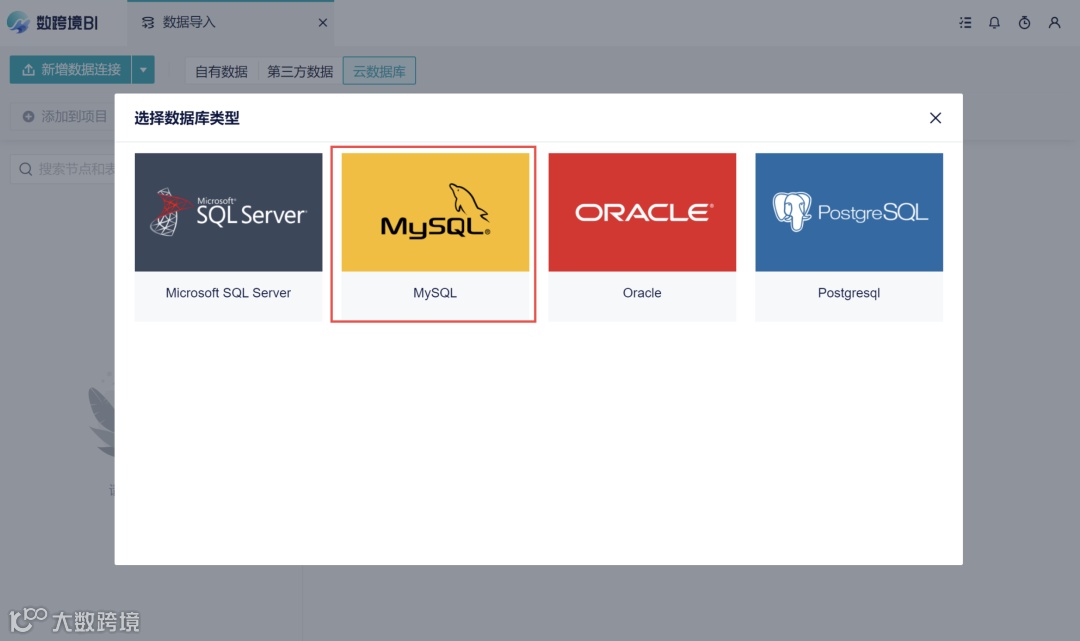The width and height of the screenshot is (1080, 641).
Task: Select the Microsoft SQL Server database card
Action: (228, 236)
